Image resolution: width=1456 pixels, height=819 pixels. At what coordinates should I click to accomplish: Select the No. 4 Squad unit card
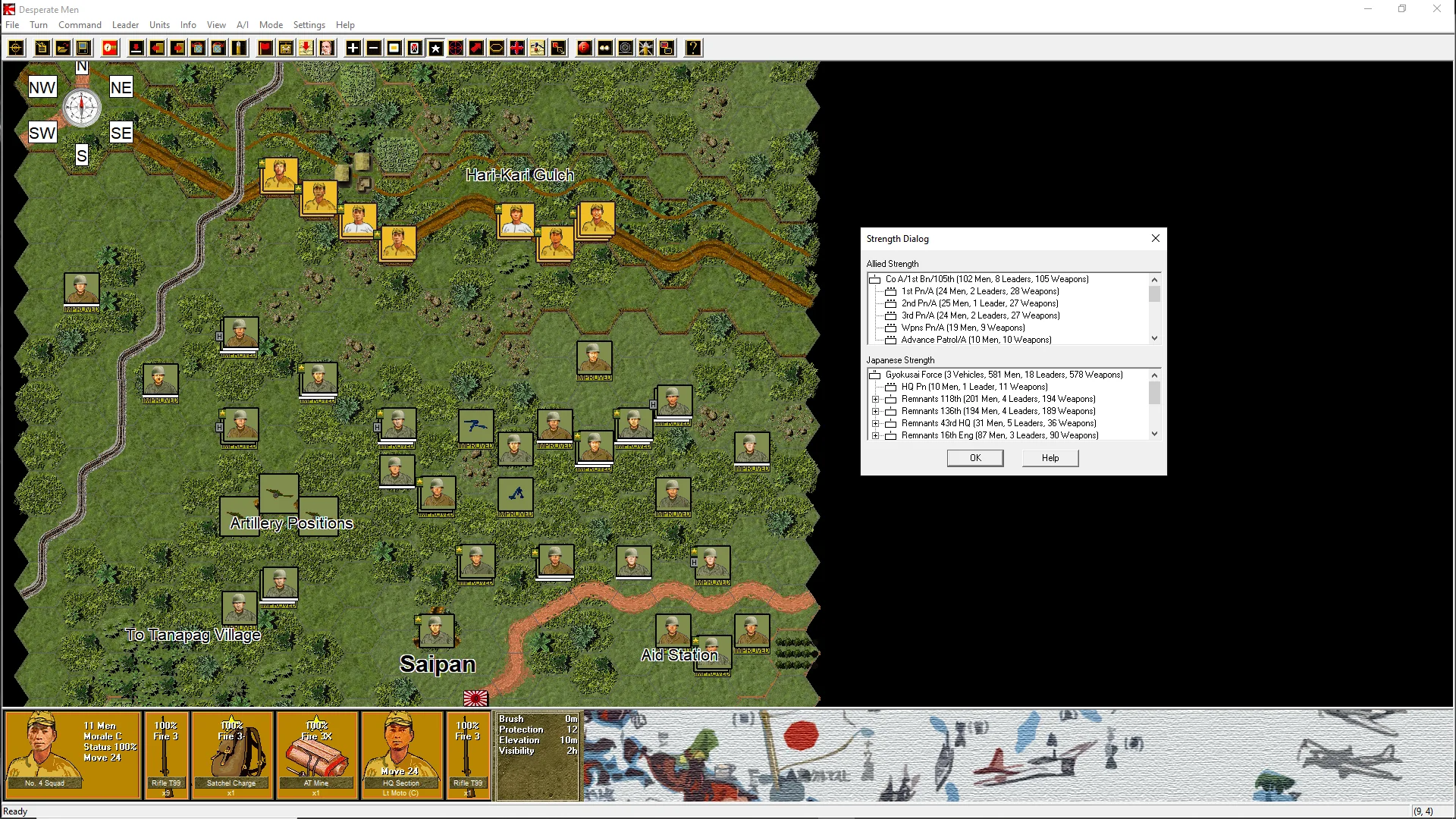[x=73, y=755]
